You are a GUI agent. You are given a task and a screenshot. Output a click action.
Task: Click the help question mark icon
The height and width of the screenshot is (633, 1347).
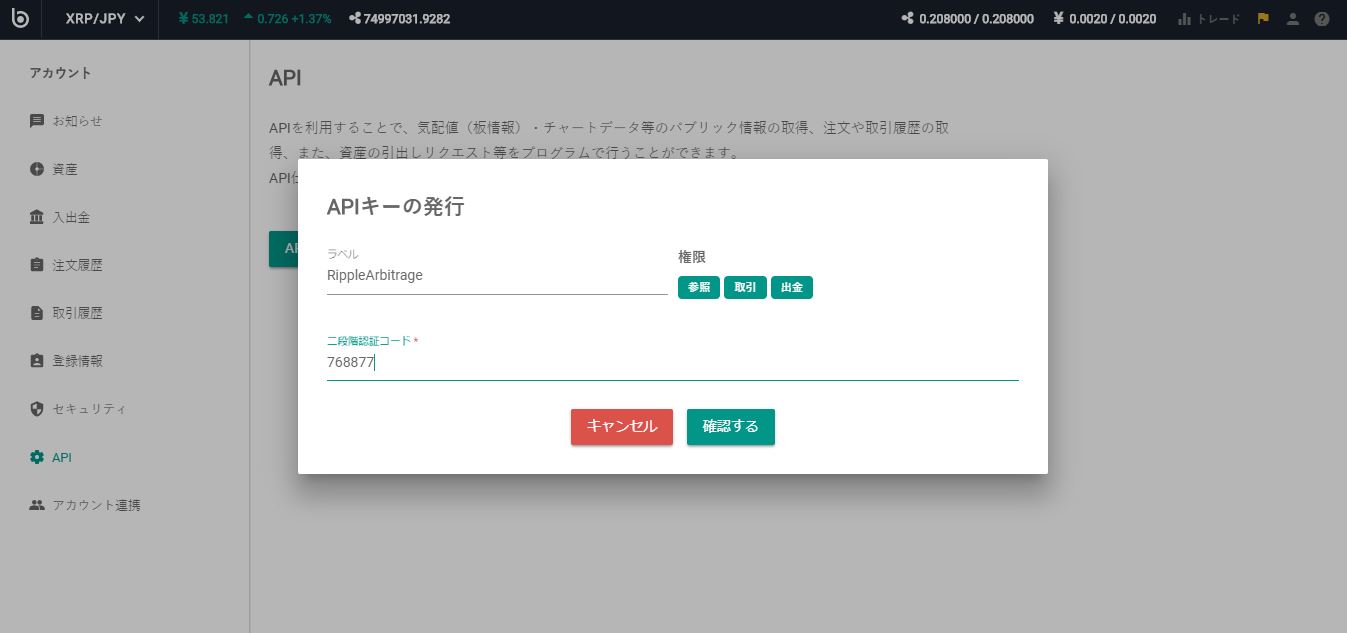point(1322,18)
